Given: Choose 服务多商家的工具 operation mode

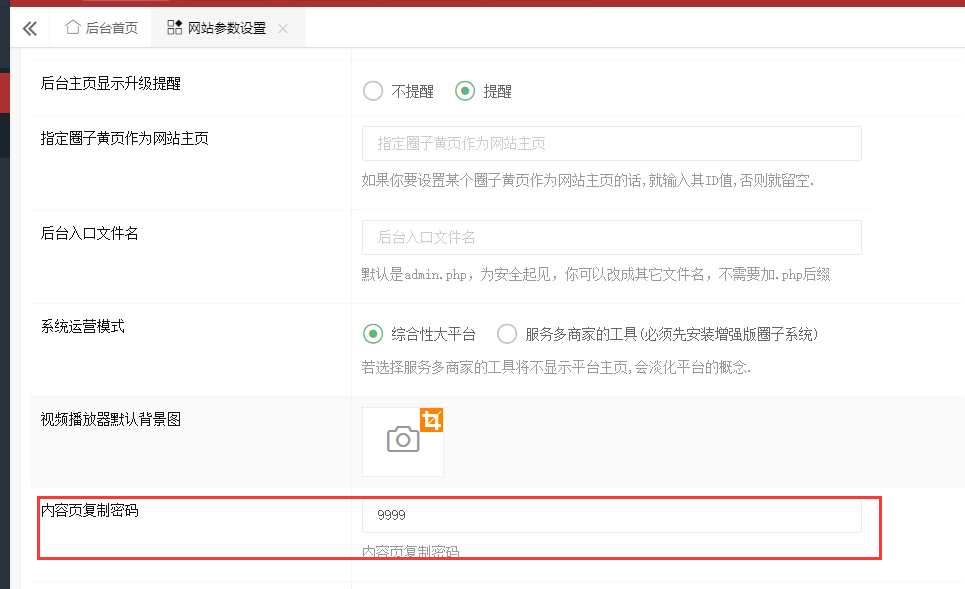Looking at the screenshot, I should click(507, 334).
